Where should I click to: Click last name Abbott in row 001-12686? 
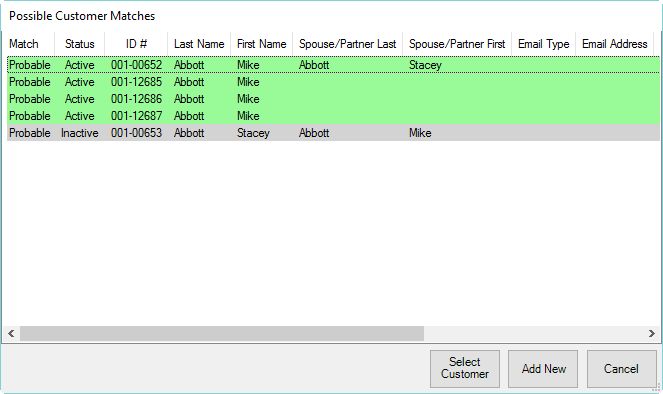pos(189,99)
